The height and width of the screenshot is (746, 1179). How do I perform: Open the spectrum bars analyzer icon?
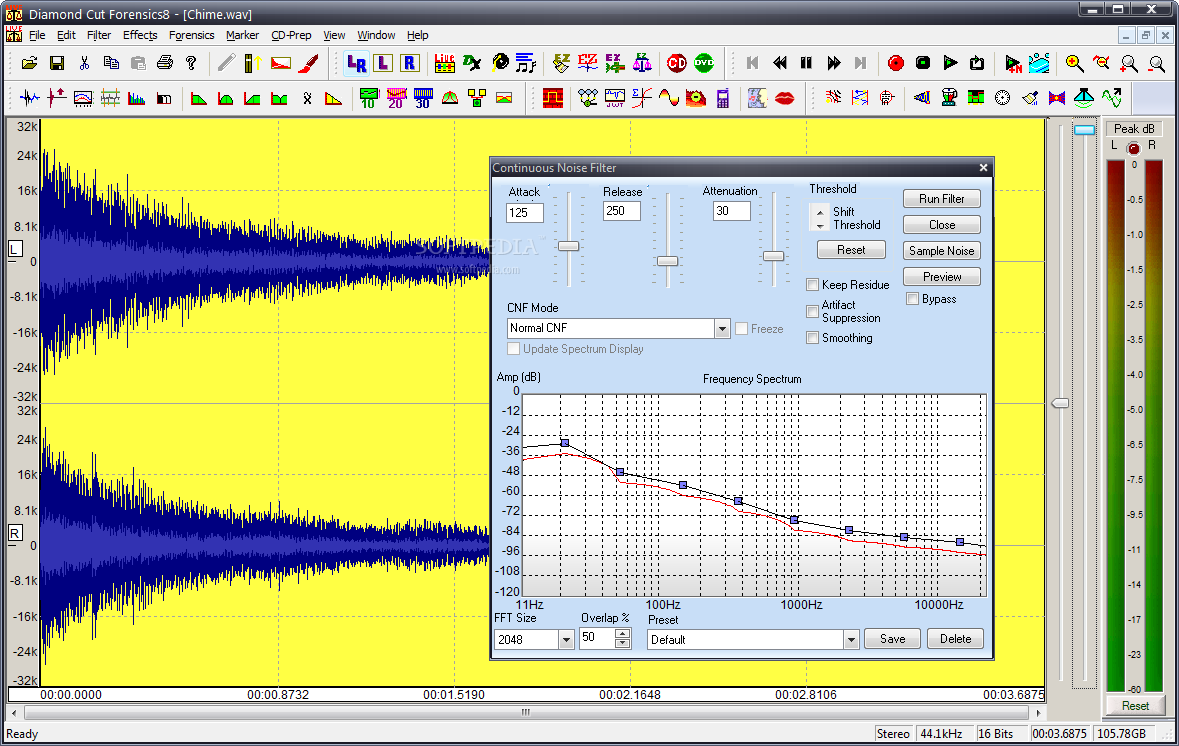[136, 99]
